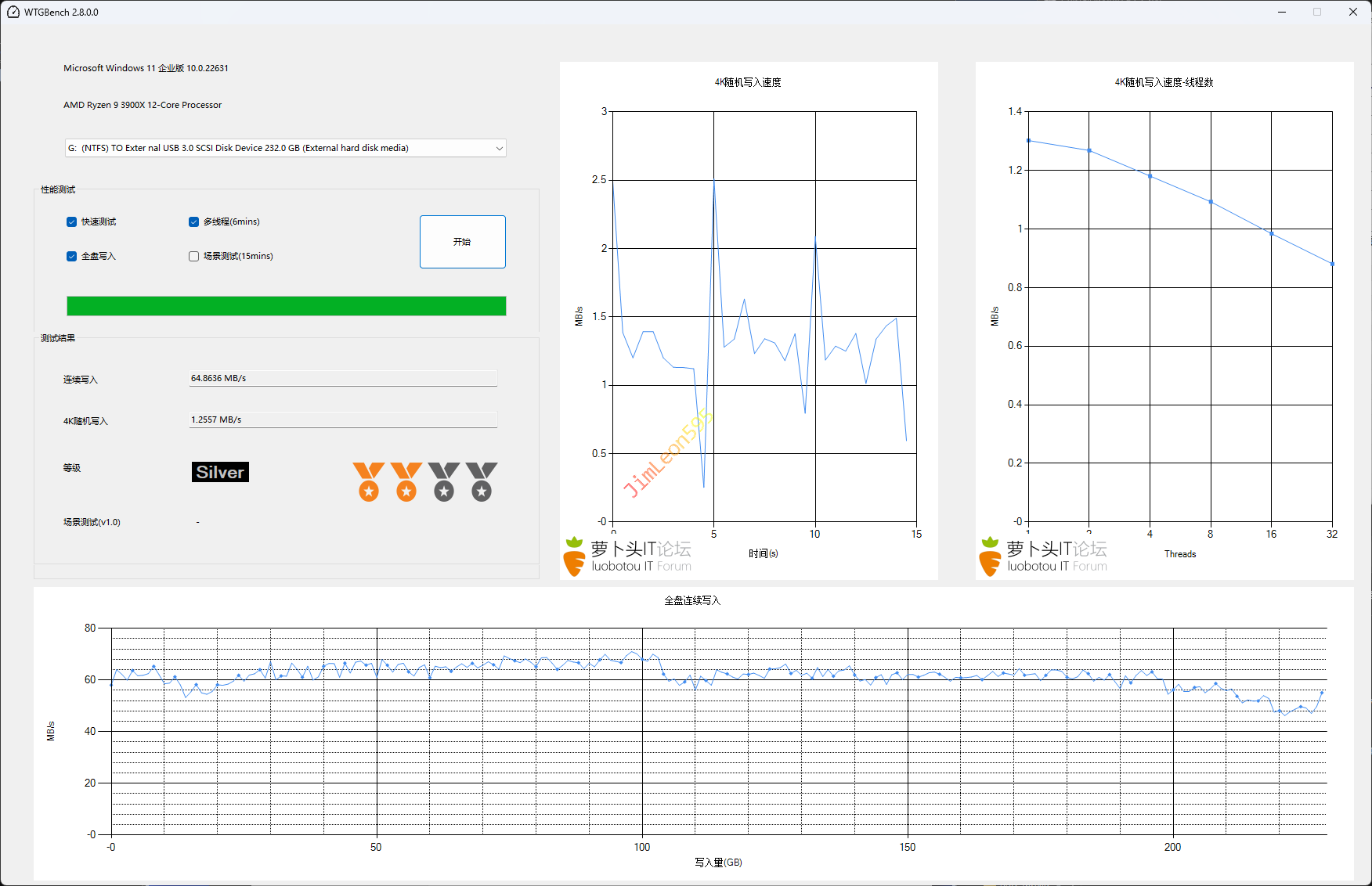Click the first gray medal icon
The height and width of the screenshot is (886, 1372).
click(444, 481)
